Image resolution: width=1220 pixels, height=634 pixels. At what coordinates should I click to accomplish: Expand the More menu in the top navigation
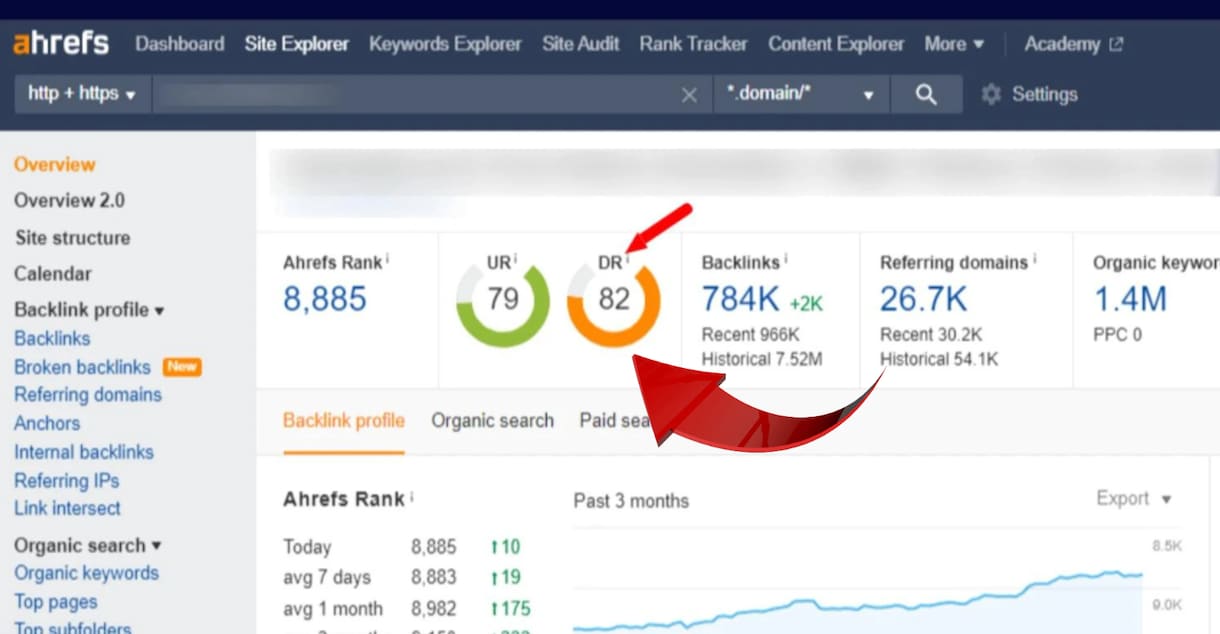coord(954,44)
